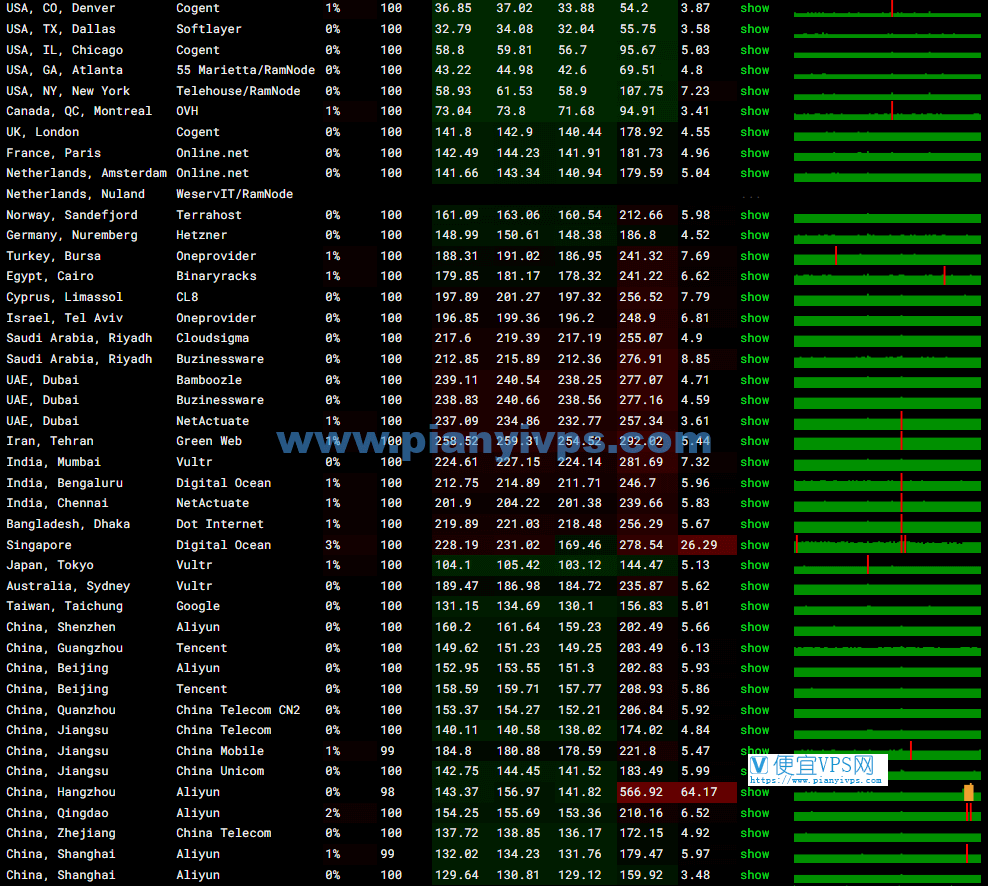Open 'show' in the Singapore Digital Ocean row
The width and height of the screenshot is (988, 886).
[754, 545]
